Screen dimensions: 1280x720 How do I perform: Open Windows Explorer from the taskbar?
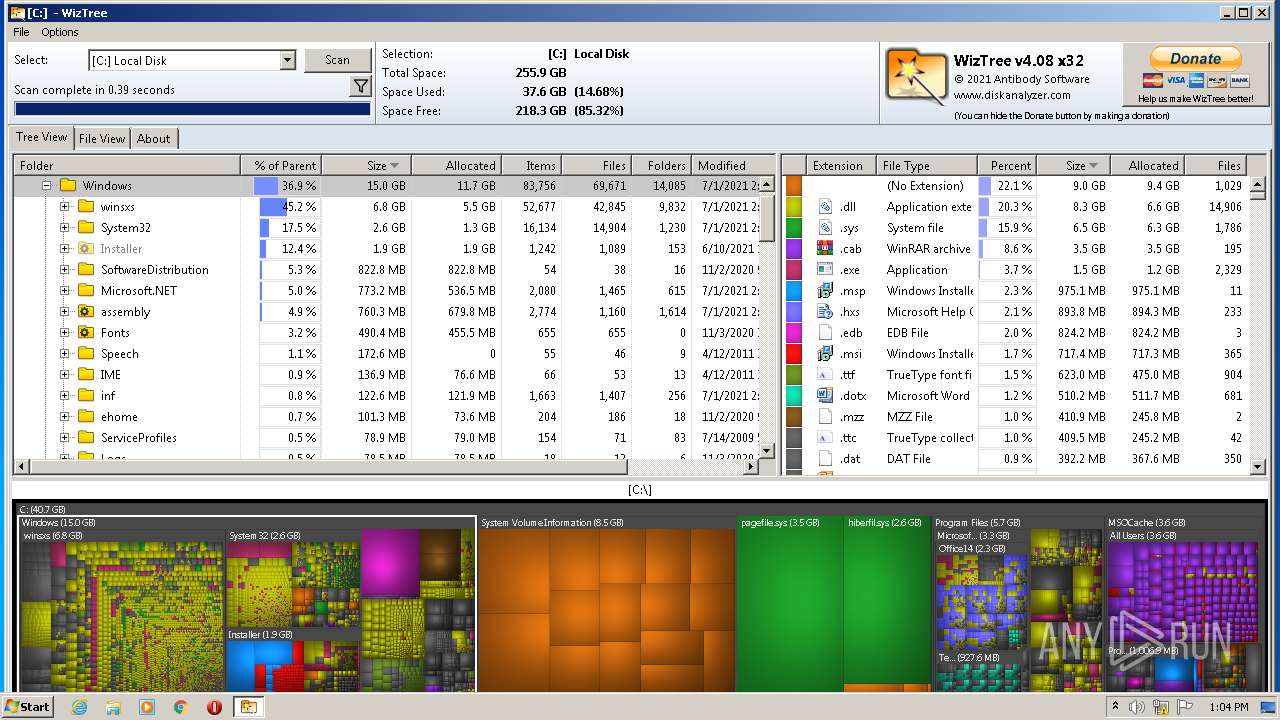click(x=113, y=707)
